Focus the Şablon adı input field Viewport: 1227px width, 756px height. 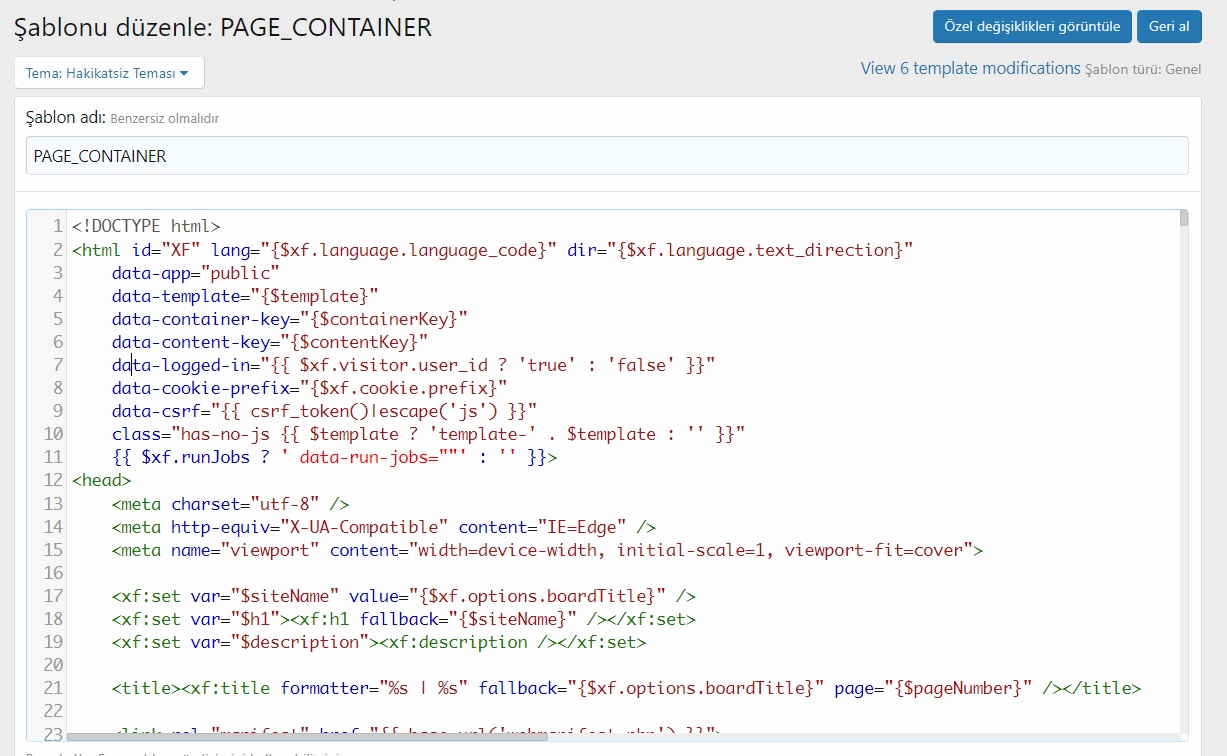click(x=607, y=156)
